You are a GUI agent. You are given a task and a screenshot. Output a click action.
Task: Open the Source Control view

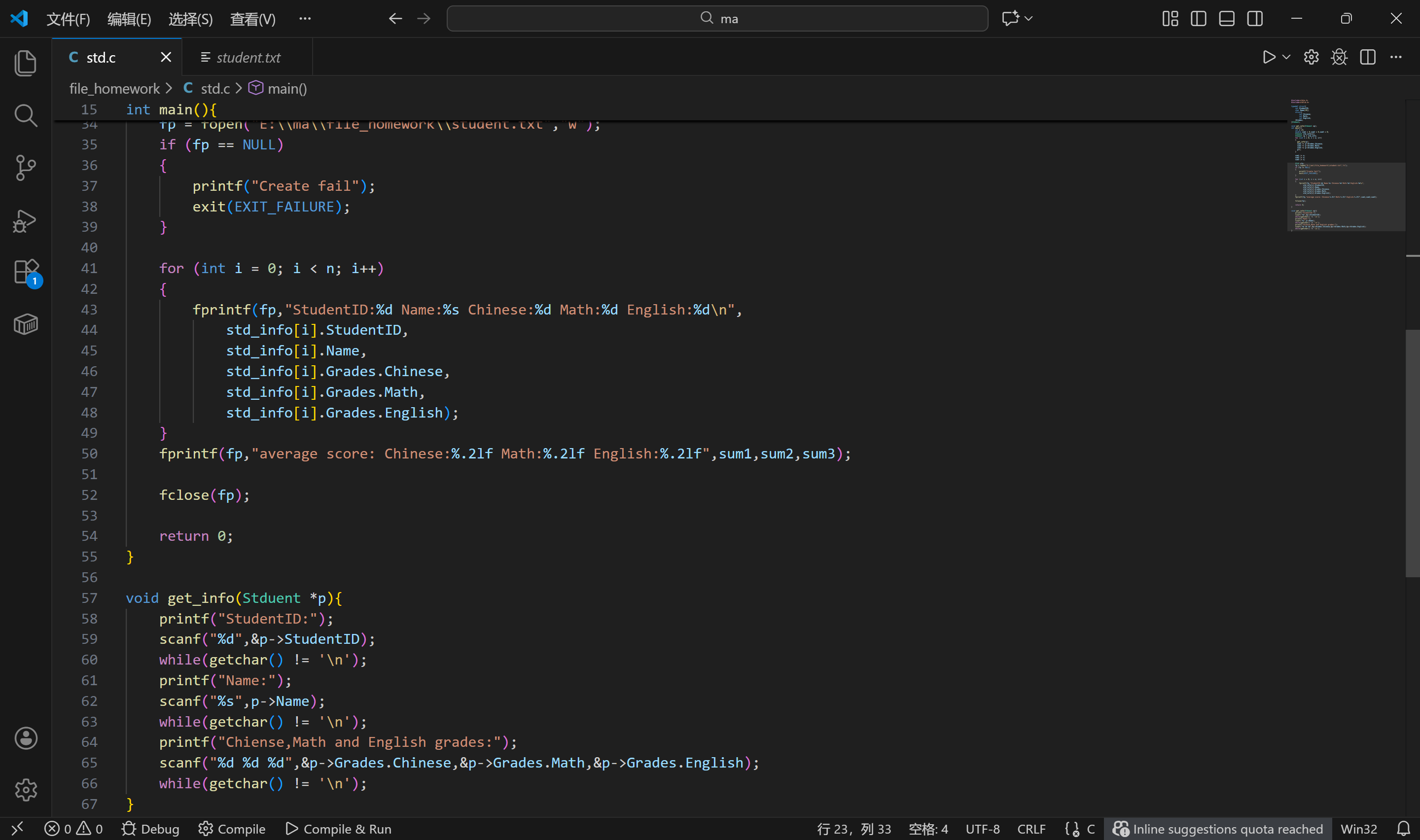[26, 168]
